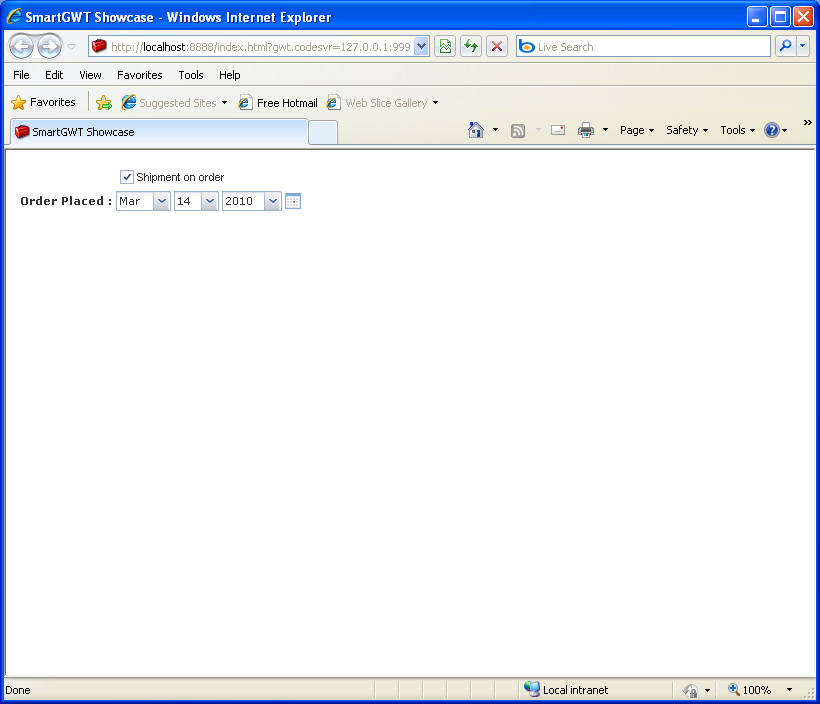The image size is (820, 704).
Task: Select the SmartGWT Showcase tab
Action: click(159, 132)
